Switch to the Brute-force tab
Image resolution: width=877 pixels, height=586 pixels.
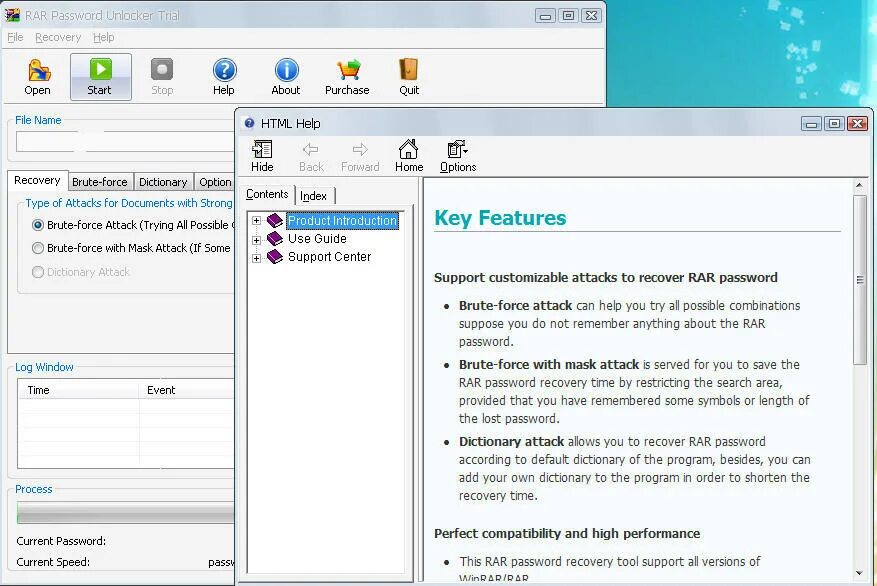(x=100, y=182)
